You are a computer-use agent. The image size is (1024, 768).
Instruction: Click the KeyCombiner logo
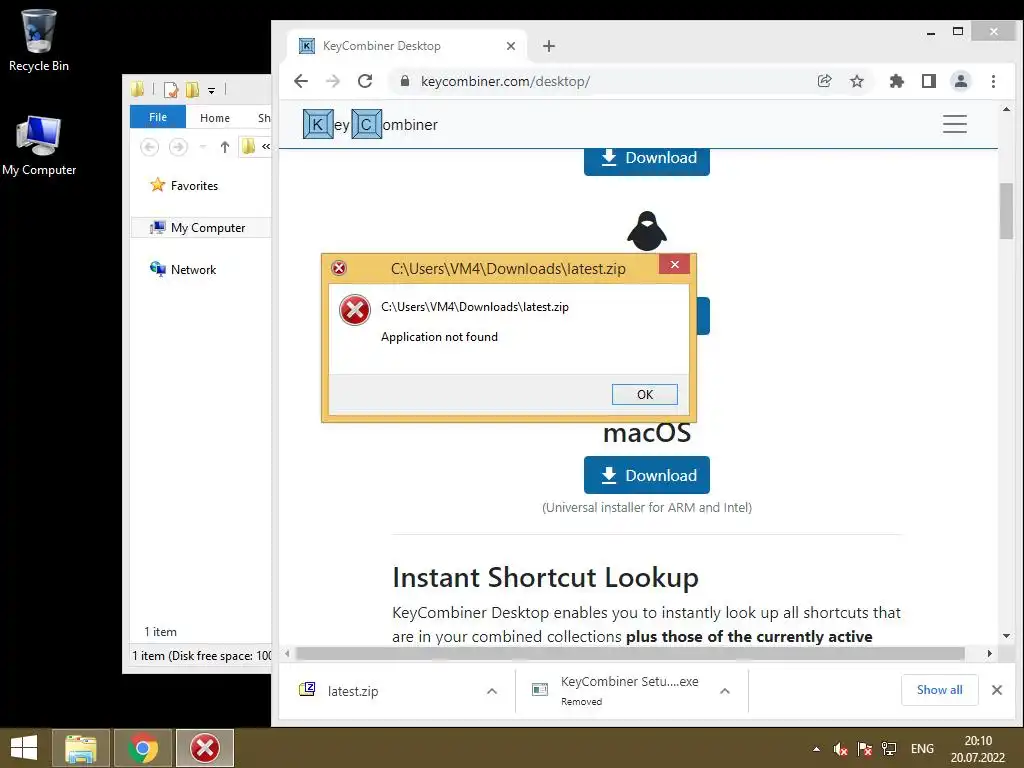(x=370, y=124)
